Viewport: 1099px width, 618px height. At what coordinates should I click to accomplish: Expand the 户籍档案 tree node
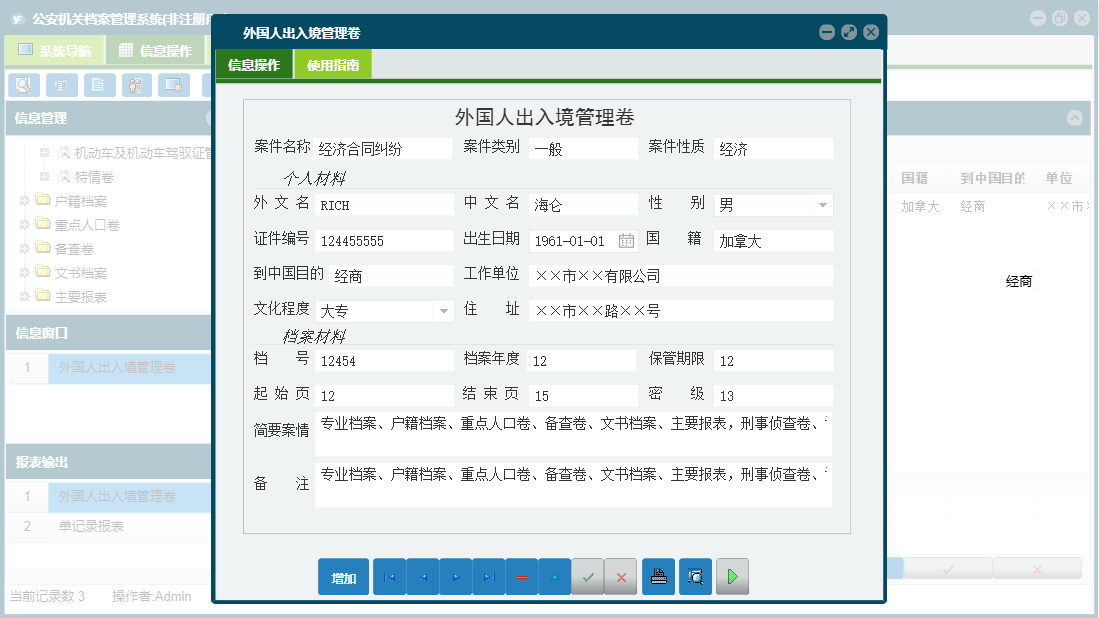25,200
